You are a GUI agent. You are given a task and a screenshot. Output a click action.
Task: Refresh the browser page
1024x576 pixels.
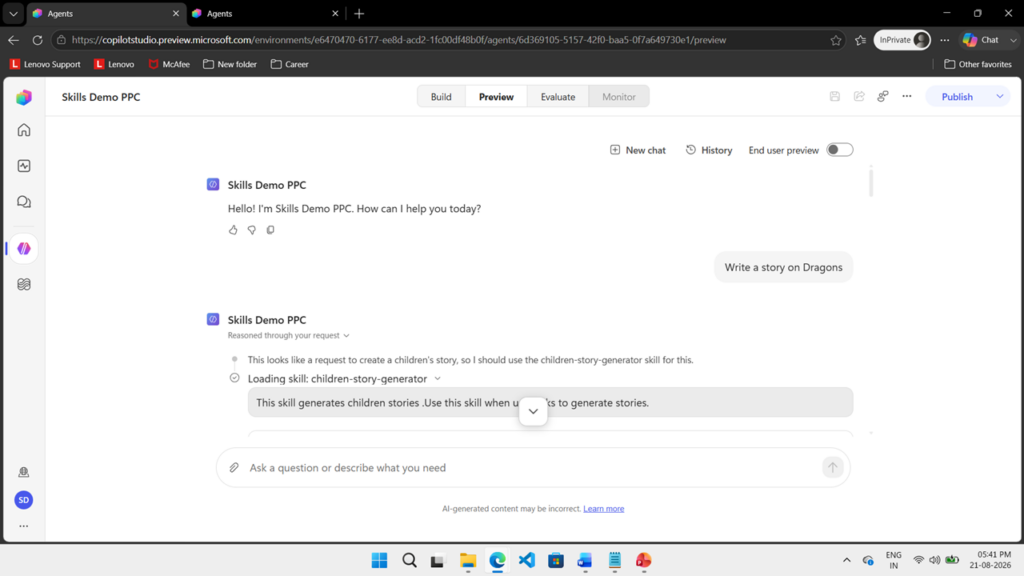38,40
